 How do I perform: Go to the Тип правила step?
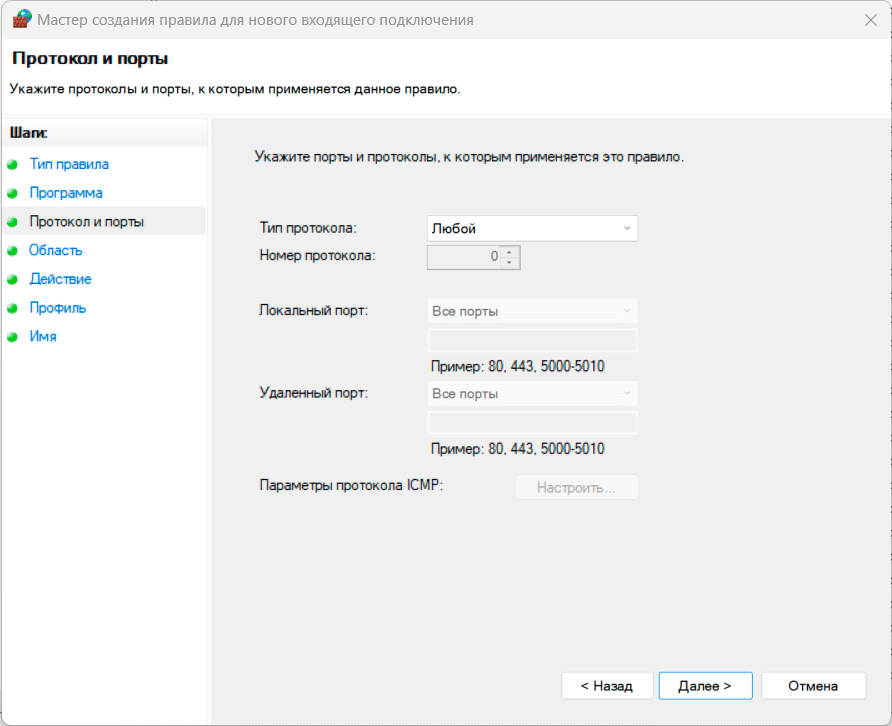[69, 164]
